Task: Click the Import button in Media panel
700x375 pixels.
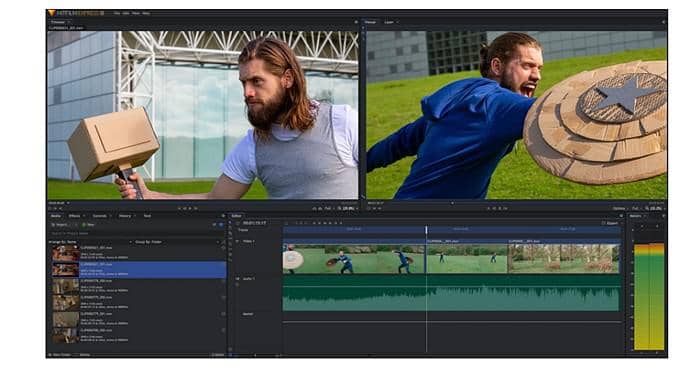Action: [x=60, y=225]
